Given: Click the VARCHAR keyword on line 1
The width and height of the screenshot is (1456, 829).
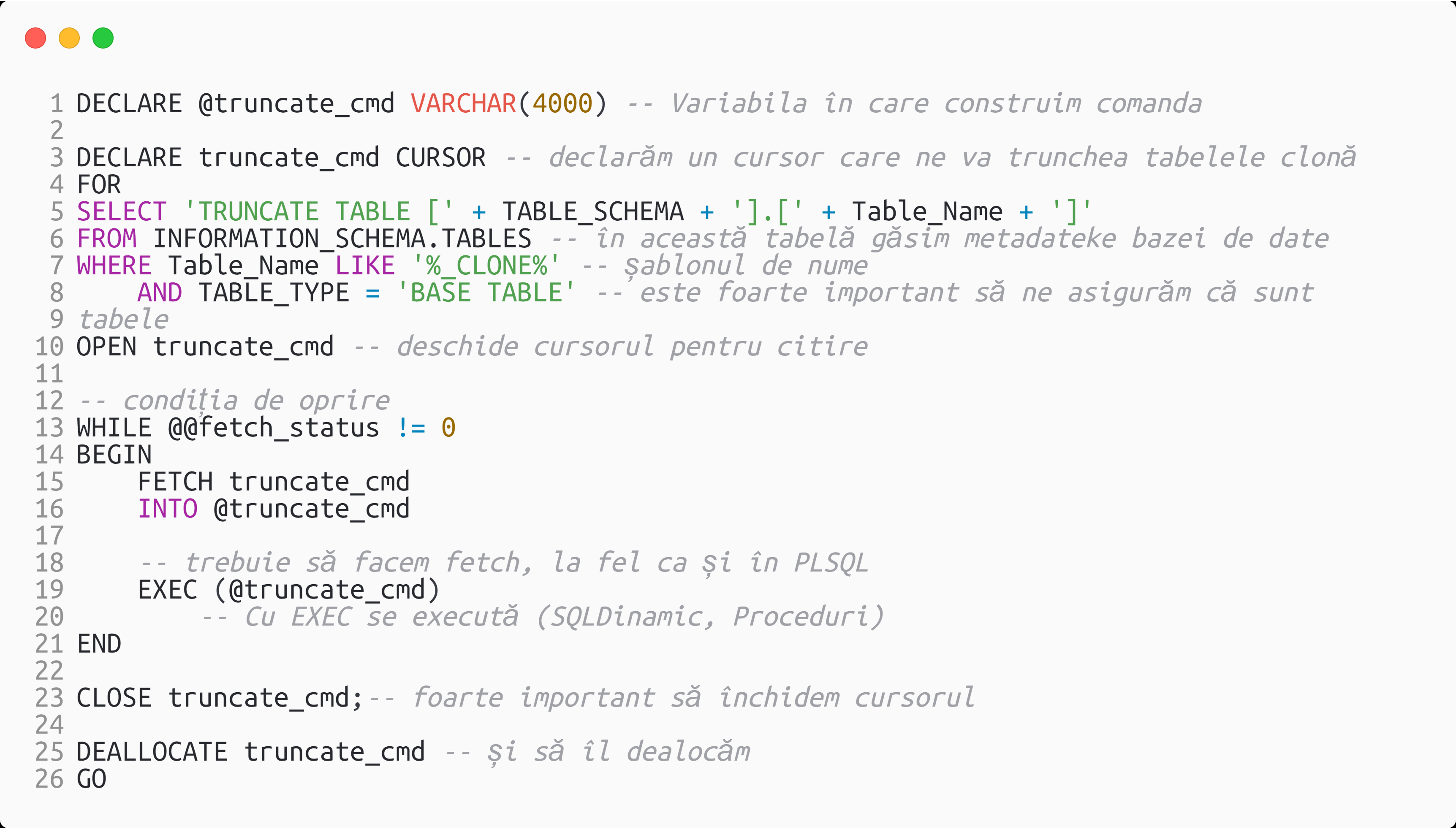Looking at the screenshot, I should pyautogui.click(x=464, y=104).
